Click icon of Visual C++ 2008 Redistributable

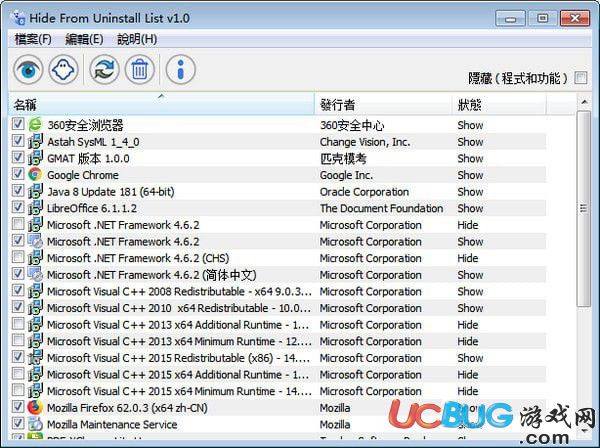35,291
